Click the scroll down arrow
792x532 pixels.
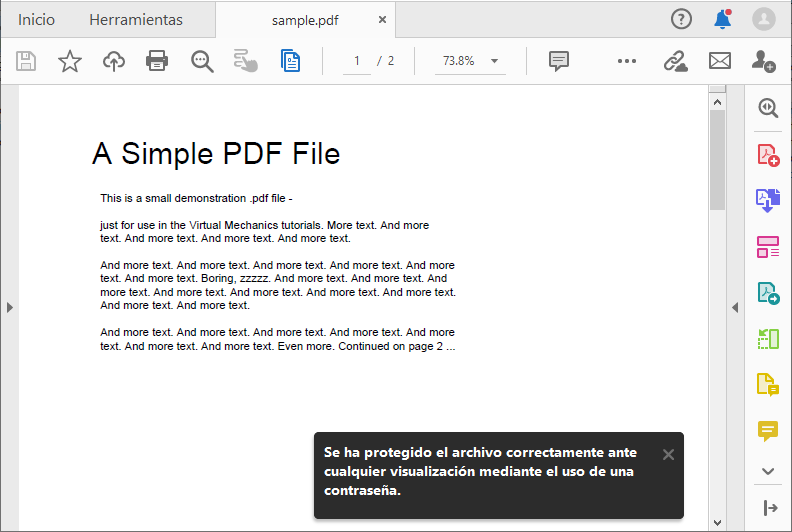point(717,522)
